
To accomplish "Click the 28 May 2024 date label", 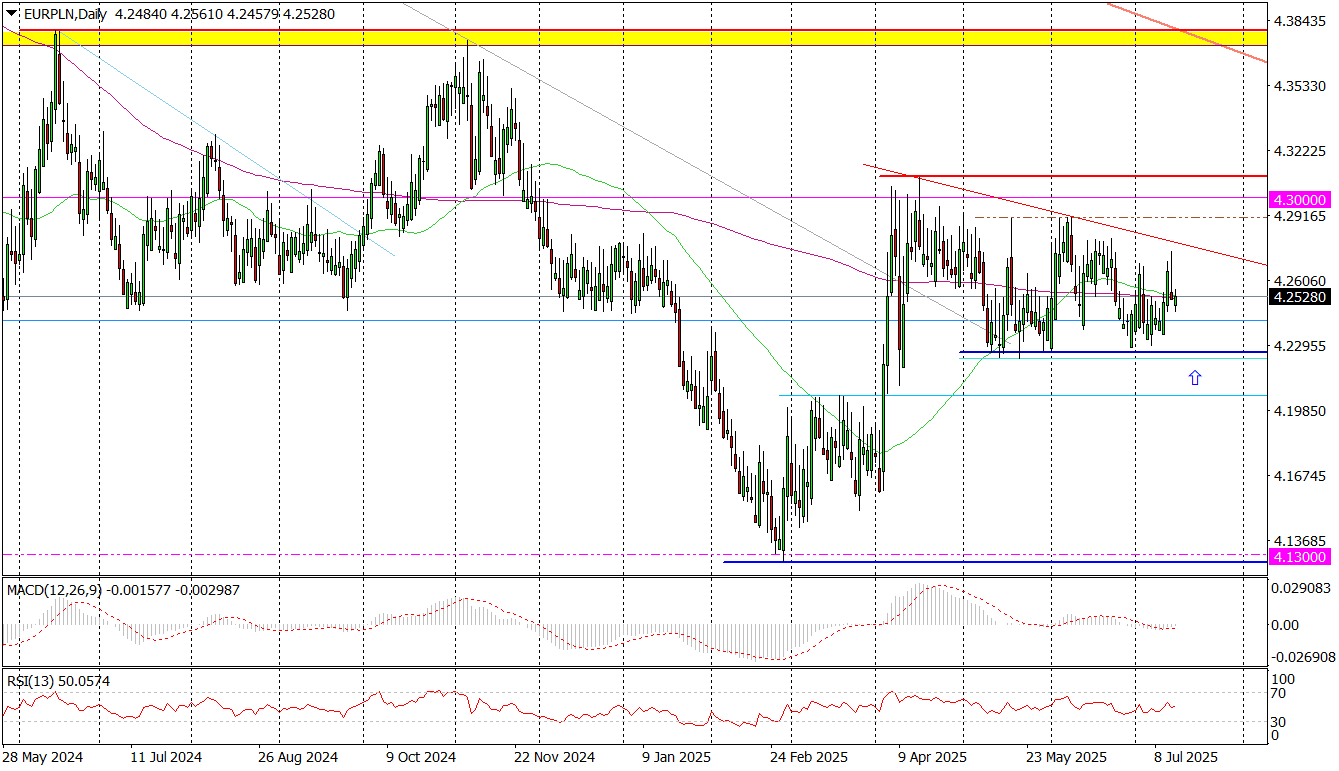I will click(x=43, y=757).
